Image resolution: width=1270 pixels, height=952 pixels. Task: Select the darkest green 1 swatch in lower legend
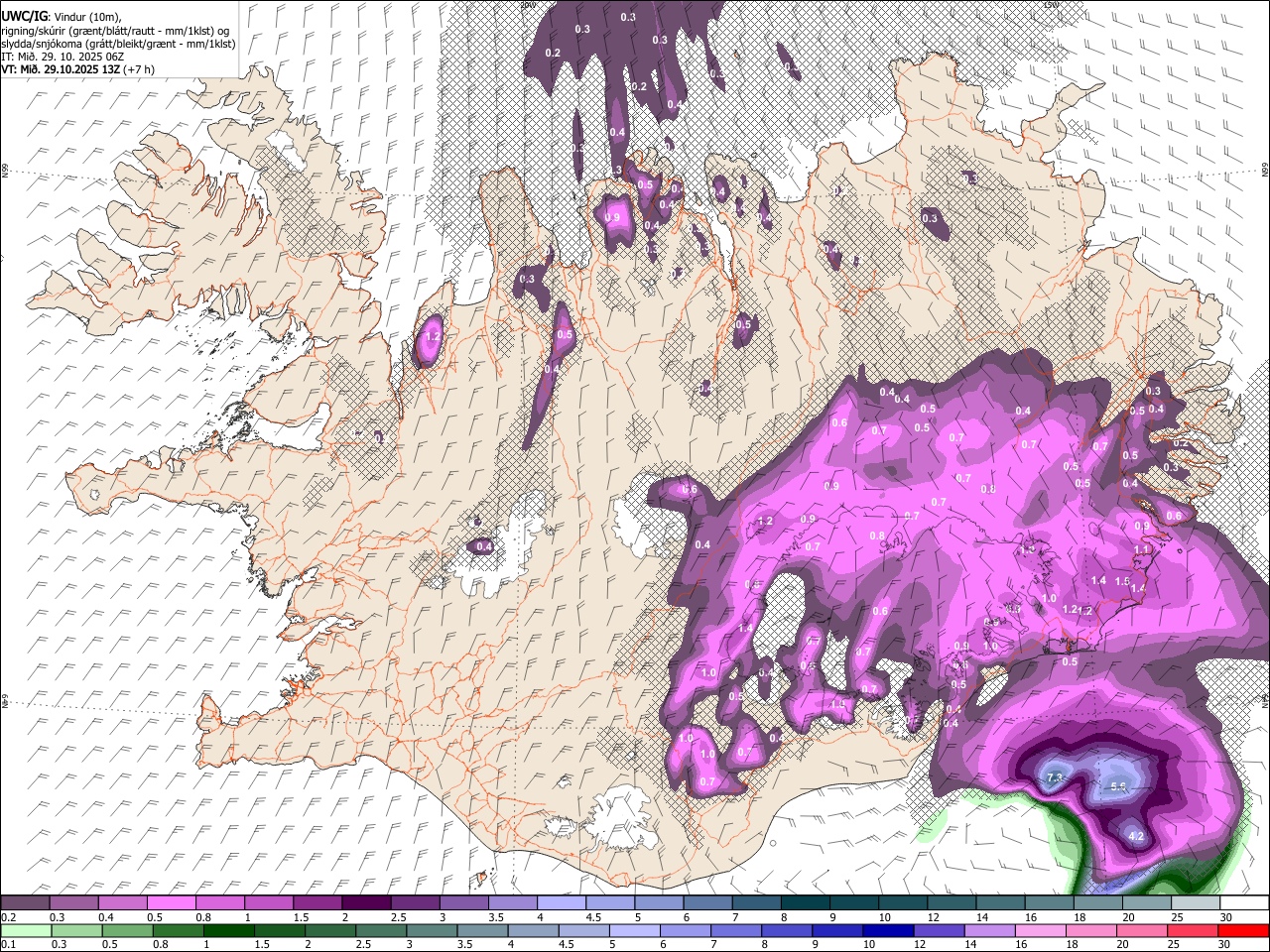pyautogui.click(x=228, y=931)
